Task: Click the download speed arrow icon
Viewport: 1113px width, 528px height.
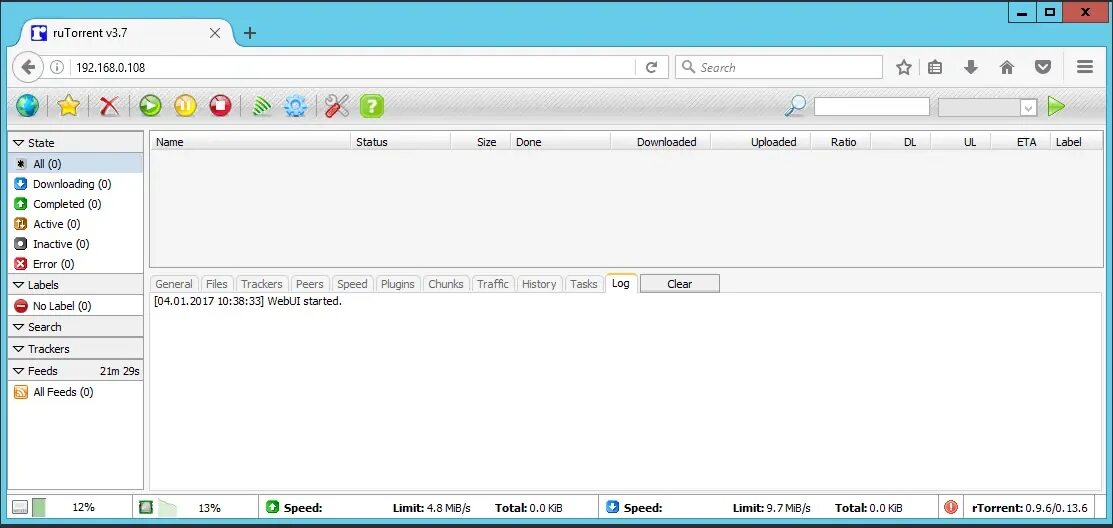Action: pyautogui.click(x=613, y=507)
